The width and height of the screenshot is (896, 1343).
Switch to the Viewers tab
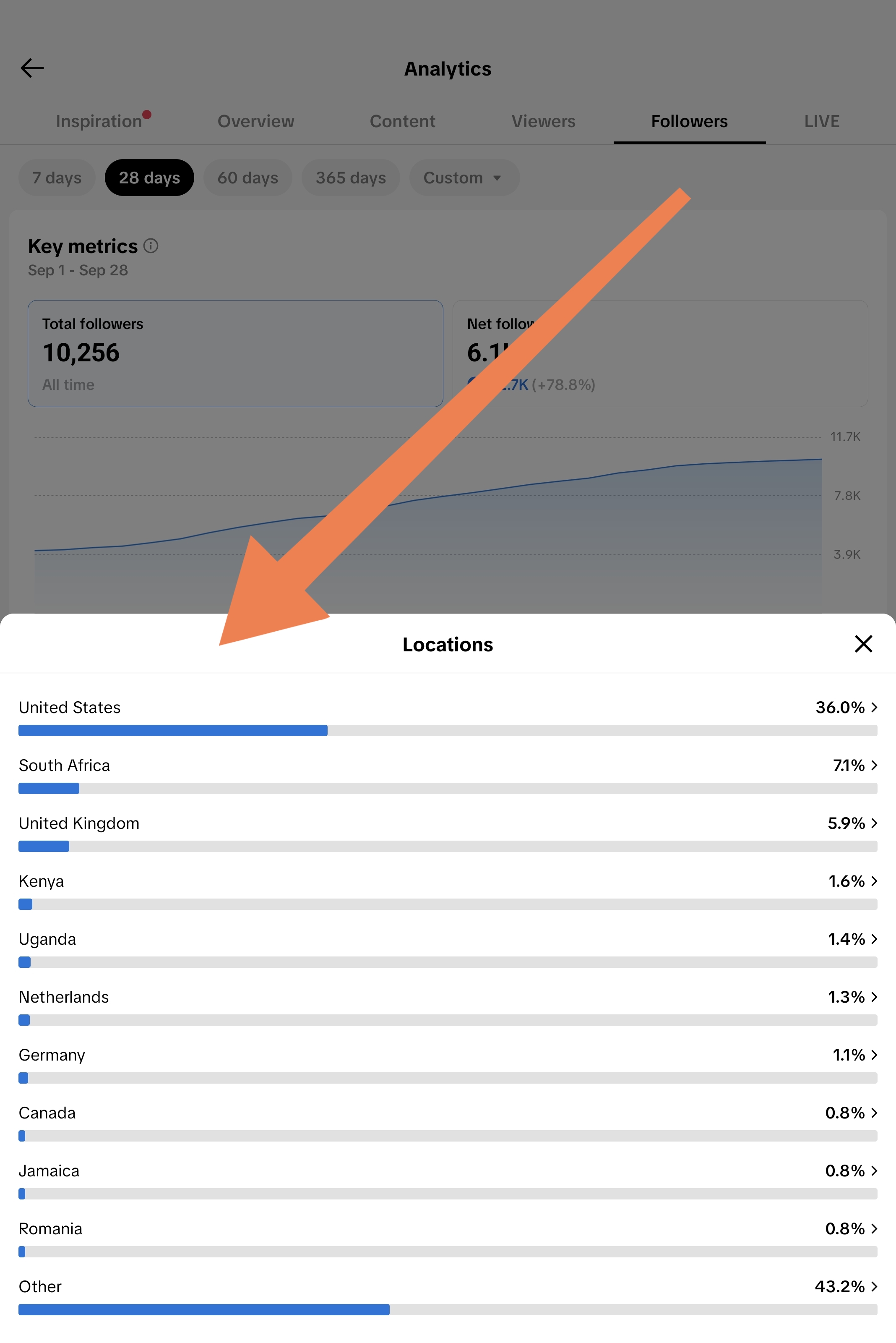coord(543,121)
